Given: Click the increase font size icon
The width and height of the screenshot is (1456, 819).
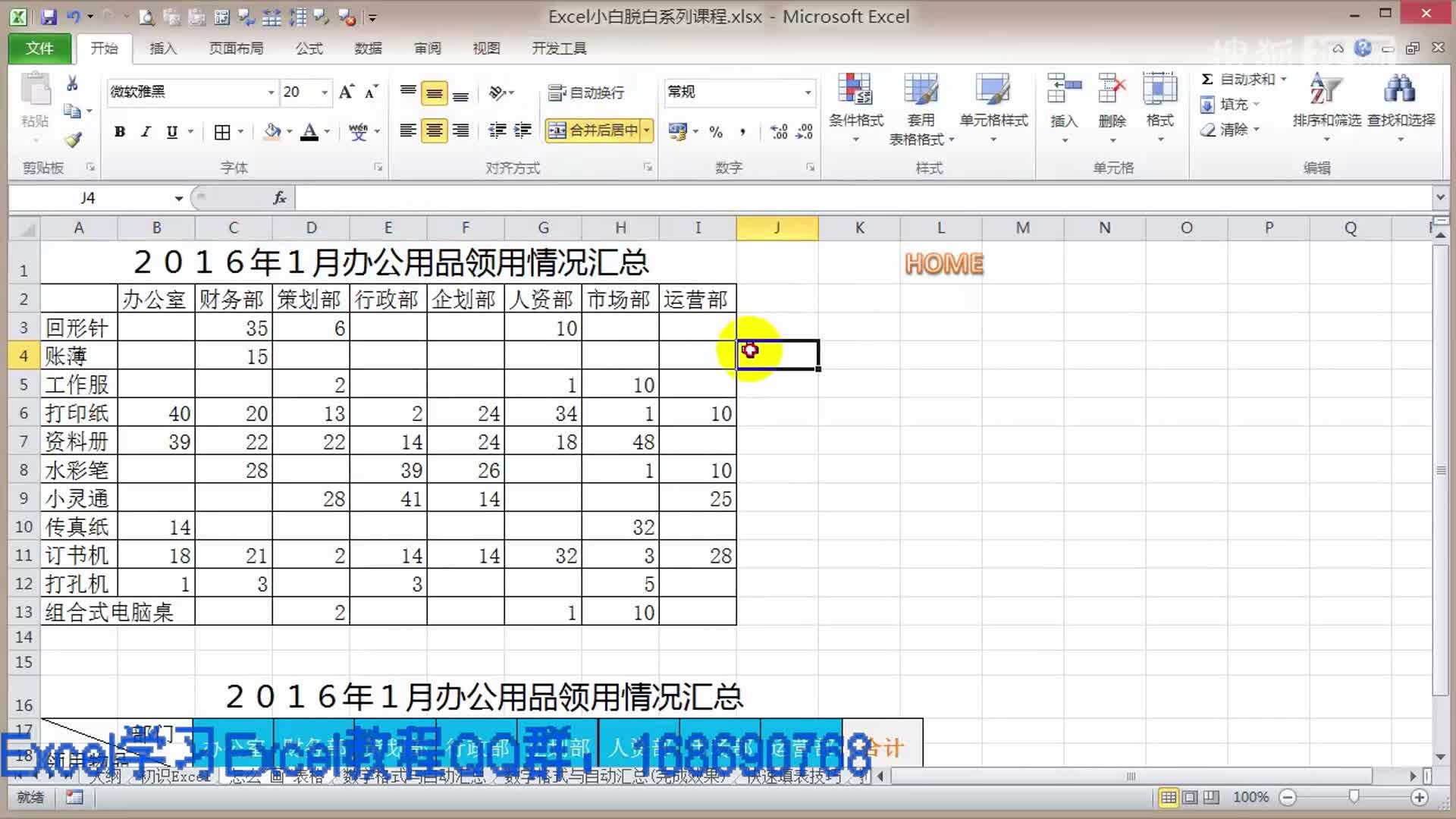Looking at the screenshot, I should tap(346, 92).
